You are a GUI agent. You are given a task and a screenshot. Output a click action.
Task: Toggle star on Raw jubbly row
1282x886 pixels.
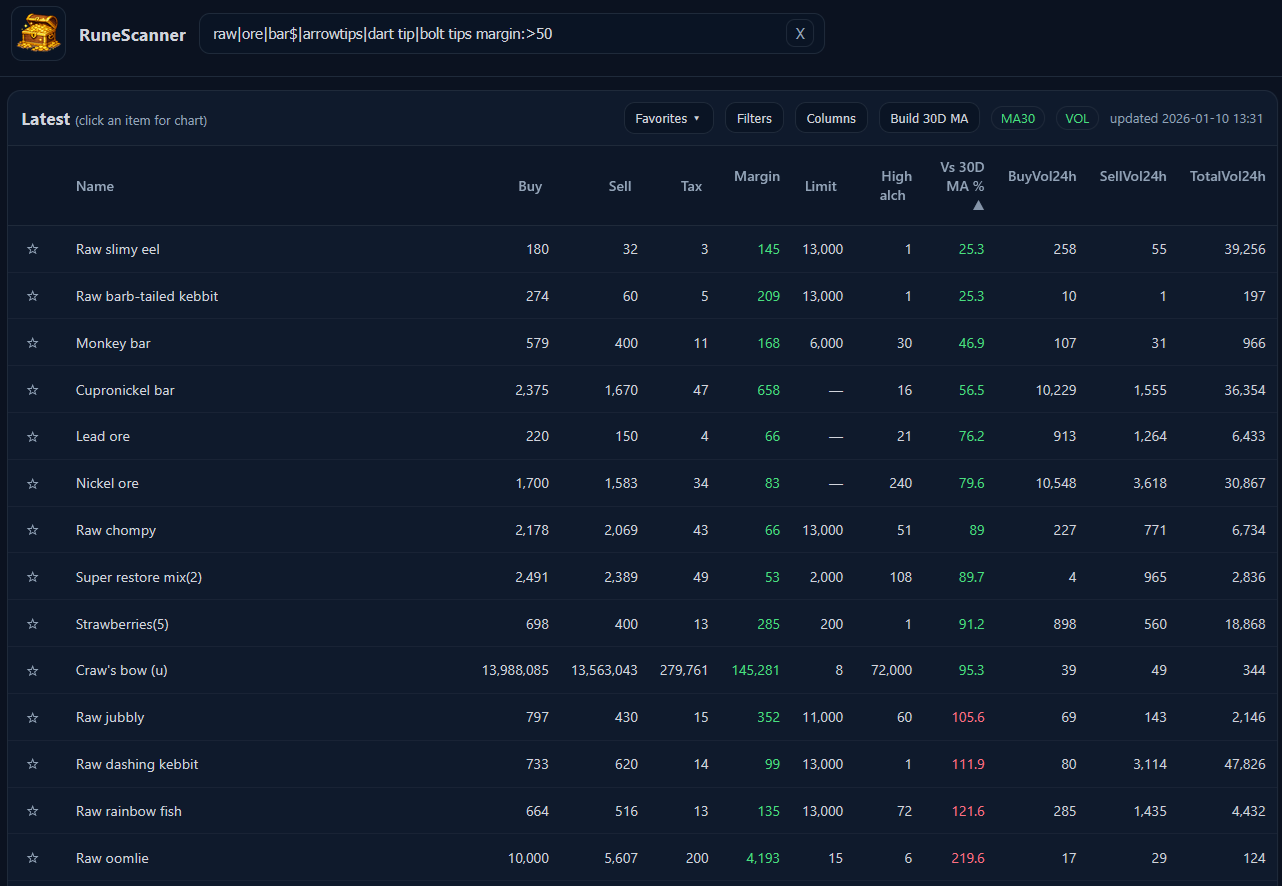pos(33,717)
